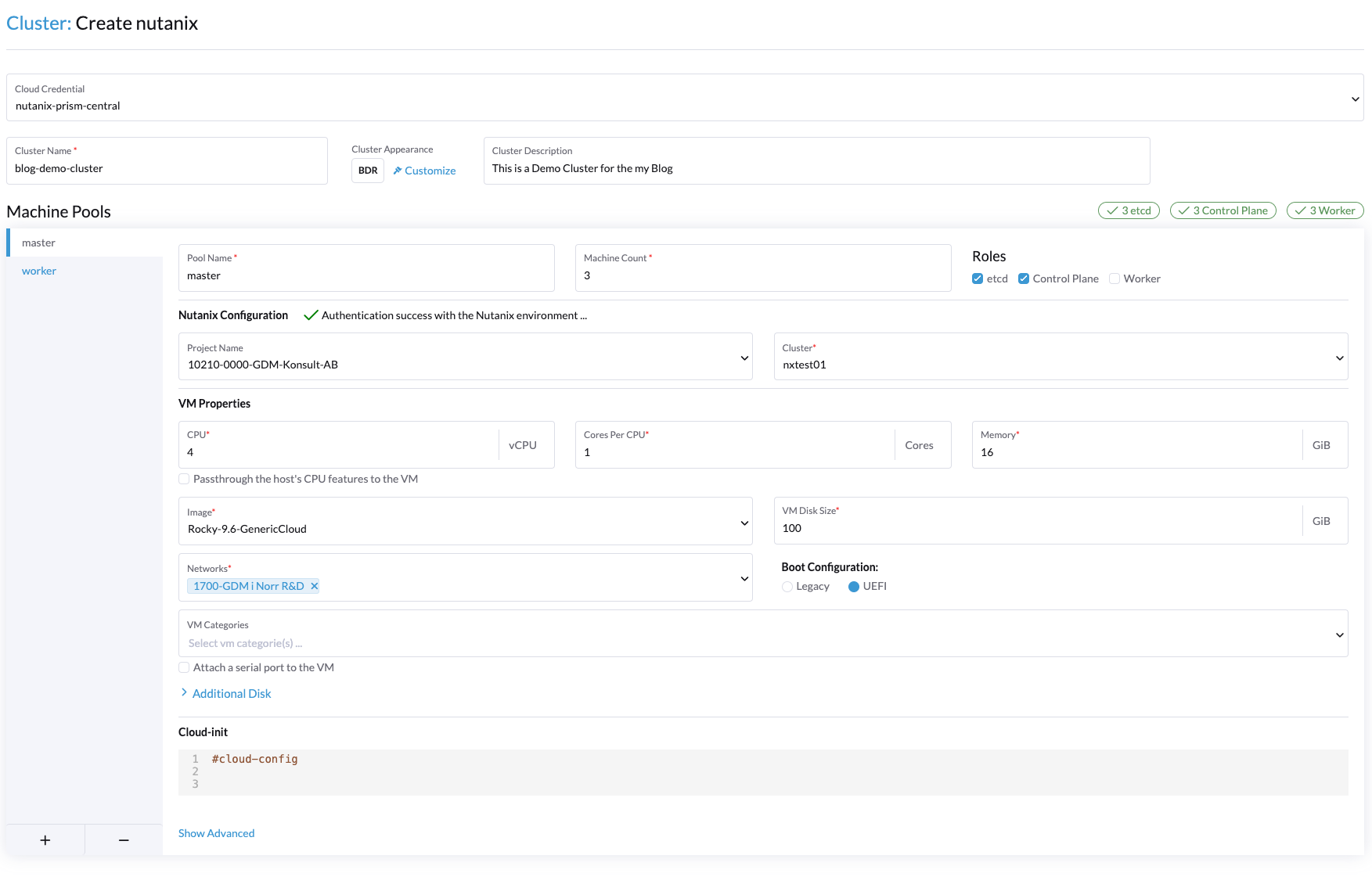Select the master machine pool tab
The height and width of the screenshot is (877, 1372).
pos(85,243)
